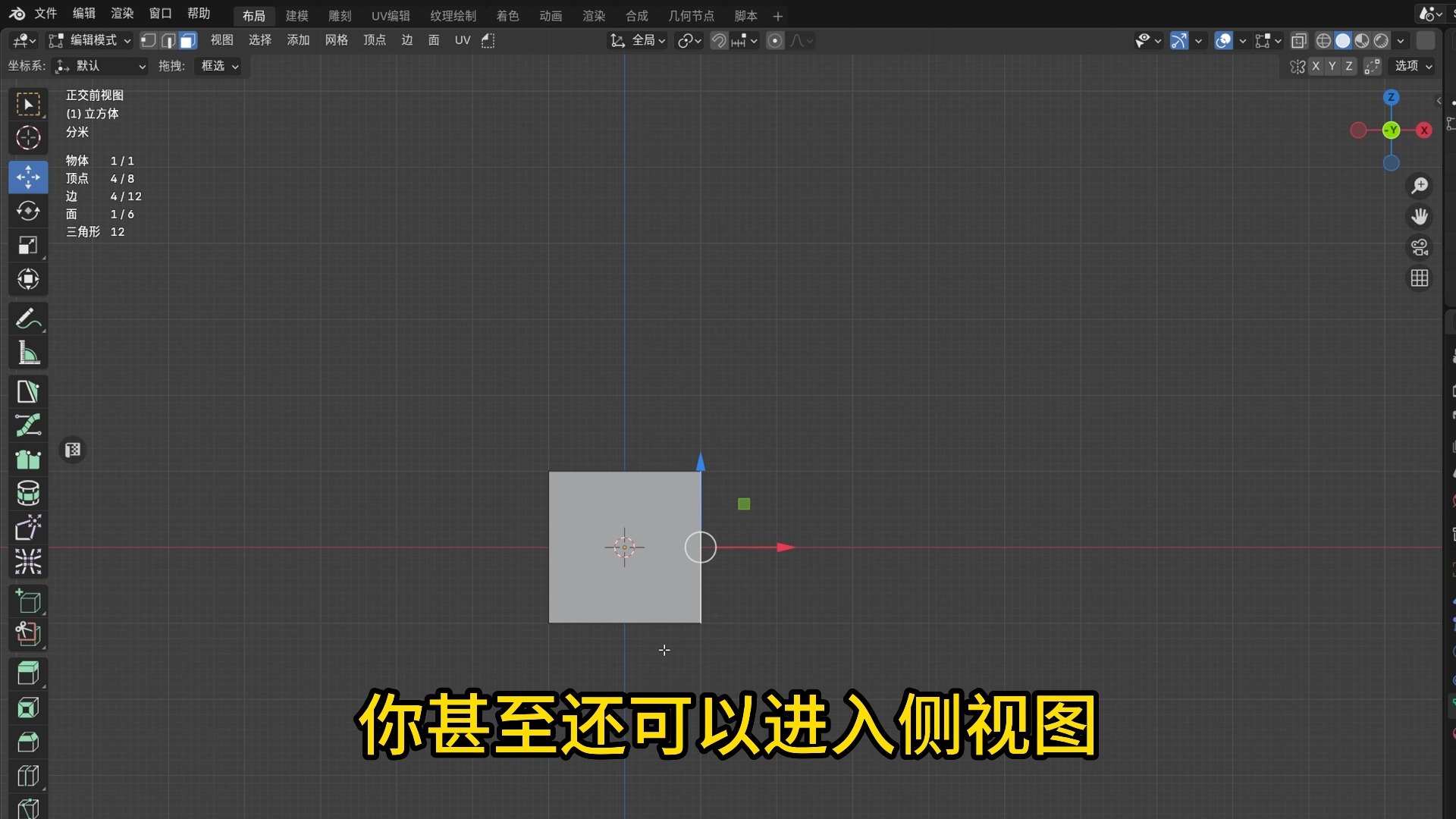The image size is (1456, 819).
Task: Switch perspective/orthographic with grid icon
Action: (1420, 278)
